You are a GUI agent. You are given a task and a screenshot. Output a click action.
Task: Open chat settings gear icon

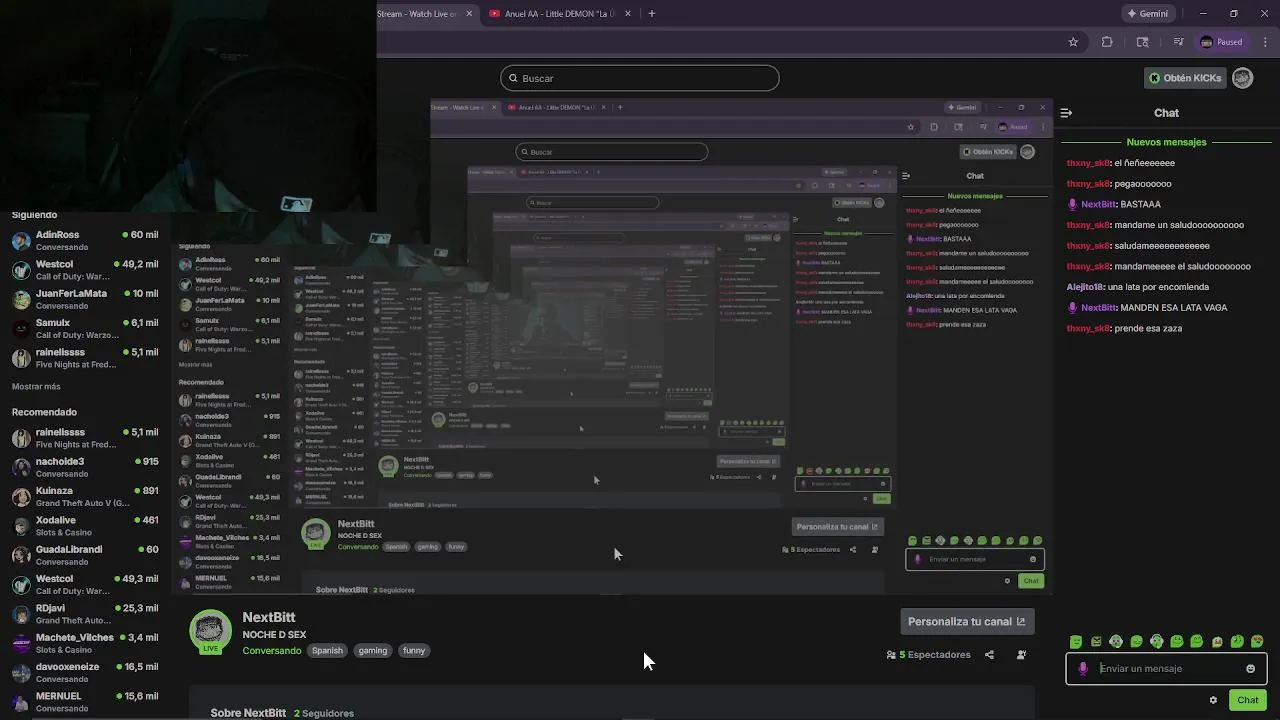point(1213,700)
